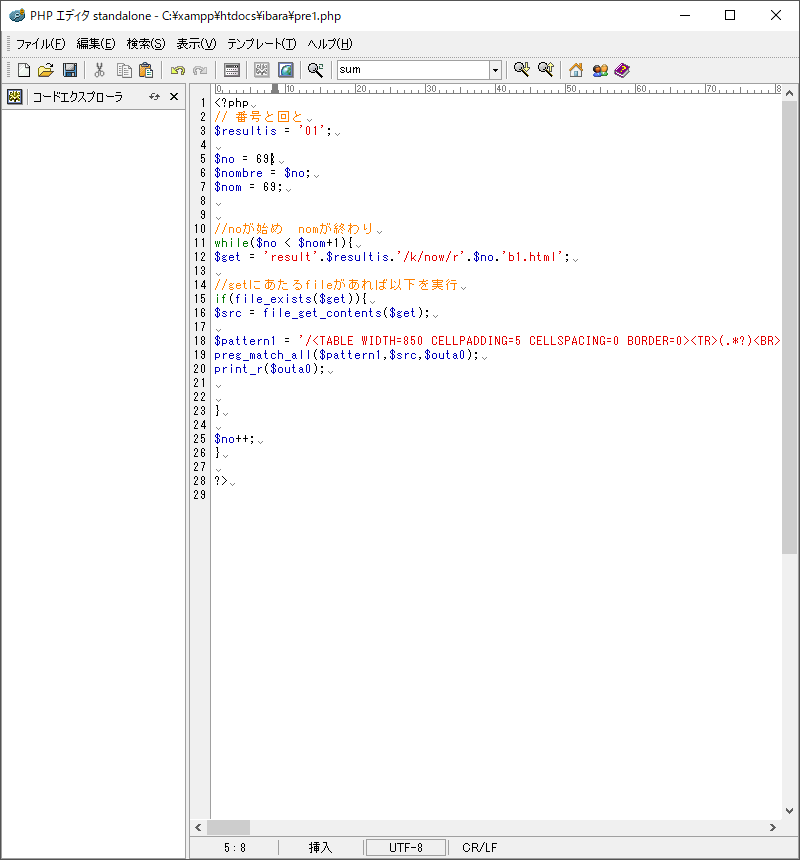Screen dimensions: 800x860
Task: Create a new file with toolbar icon
Action: [x=24, y=70]
